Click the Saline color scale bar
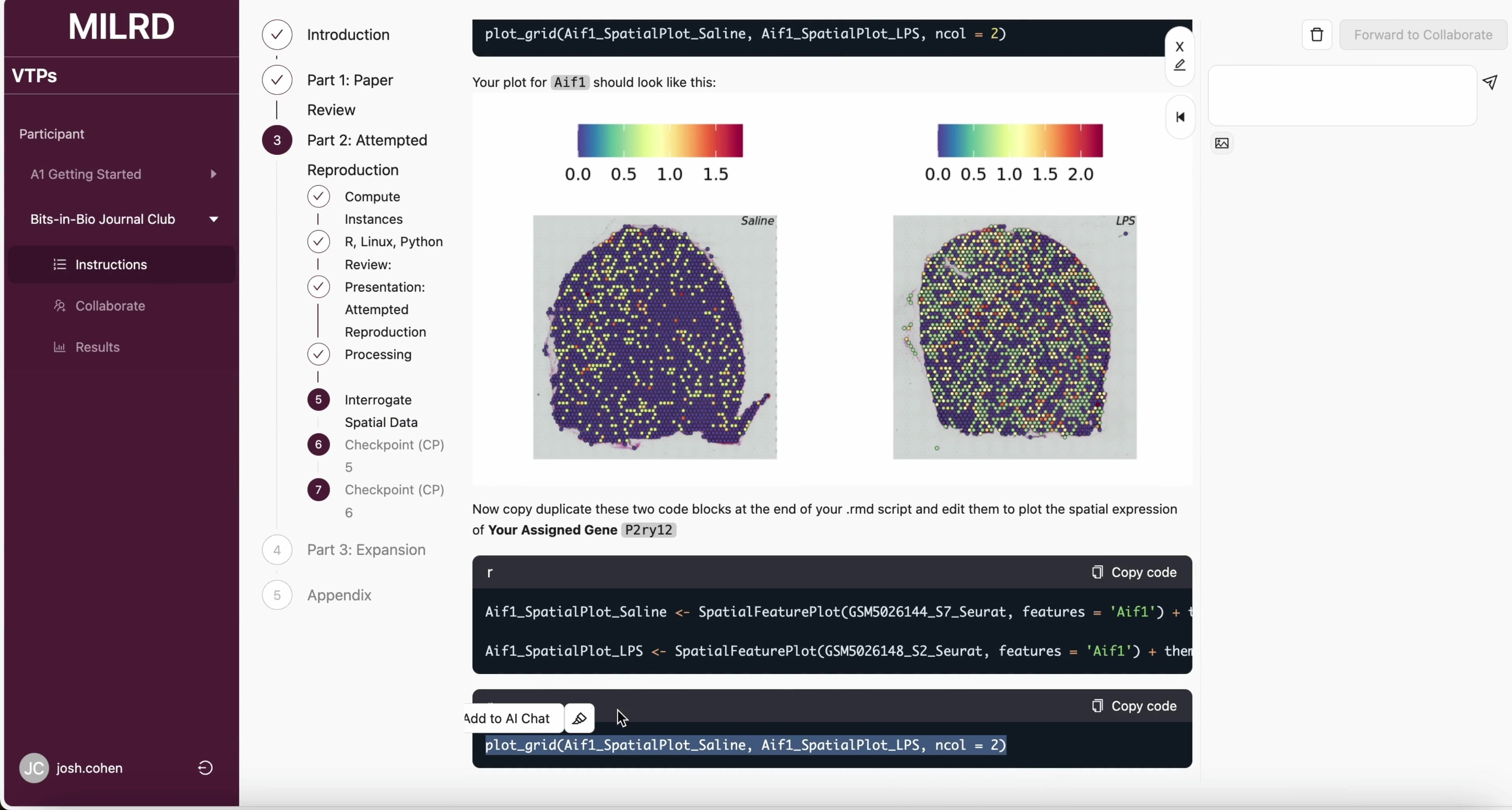The image size is (1512, 810). point(660,140)
